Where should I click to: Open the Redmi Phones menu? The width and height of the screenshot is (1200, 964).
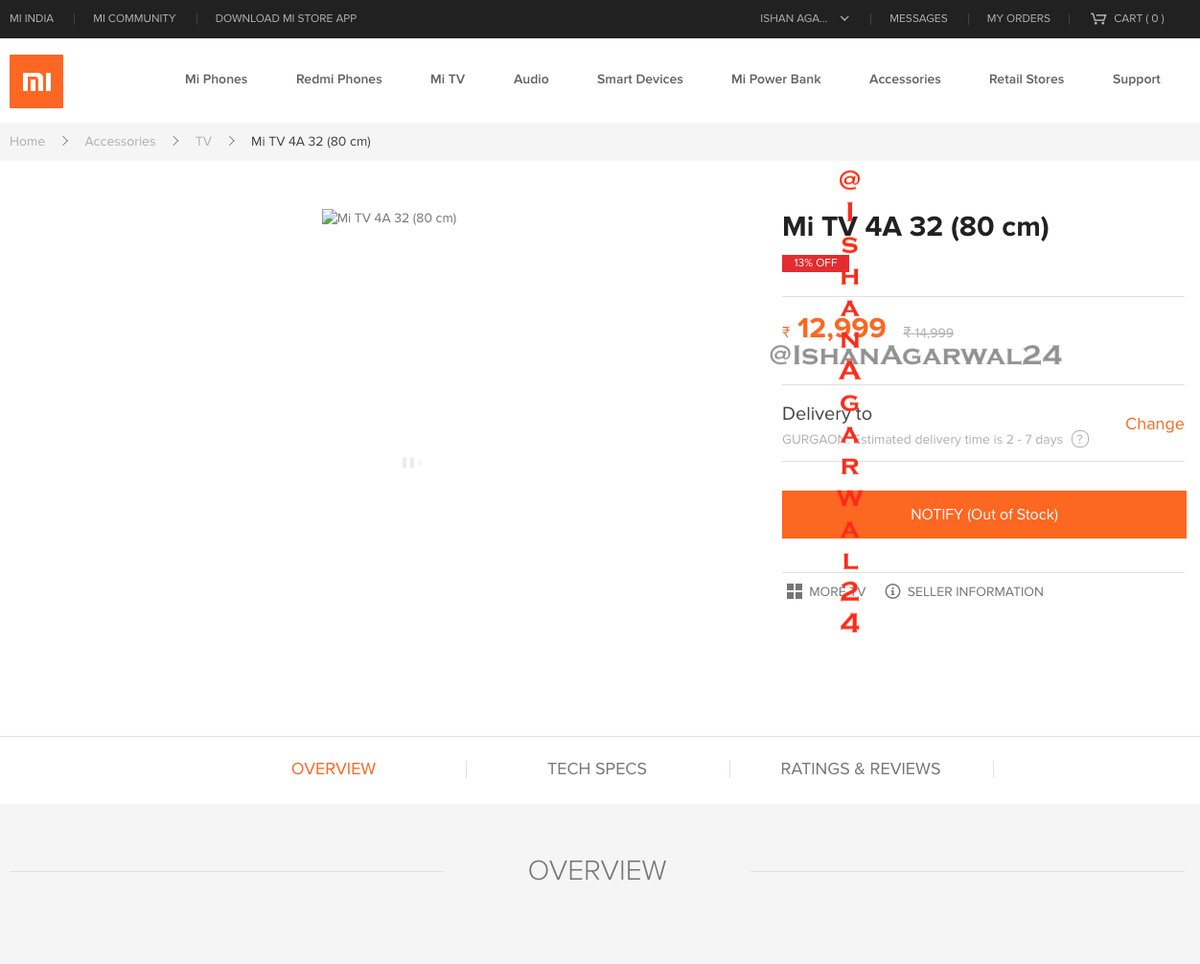coord(339,79)
